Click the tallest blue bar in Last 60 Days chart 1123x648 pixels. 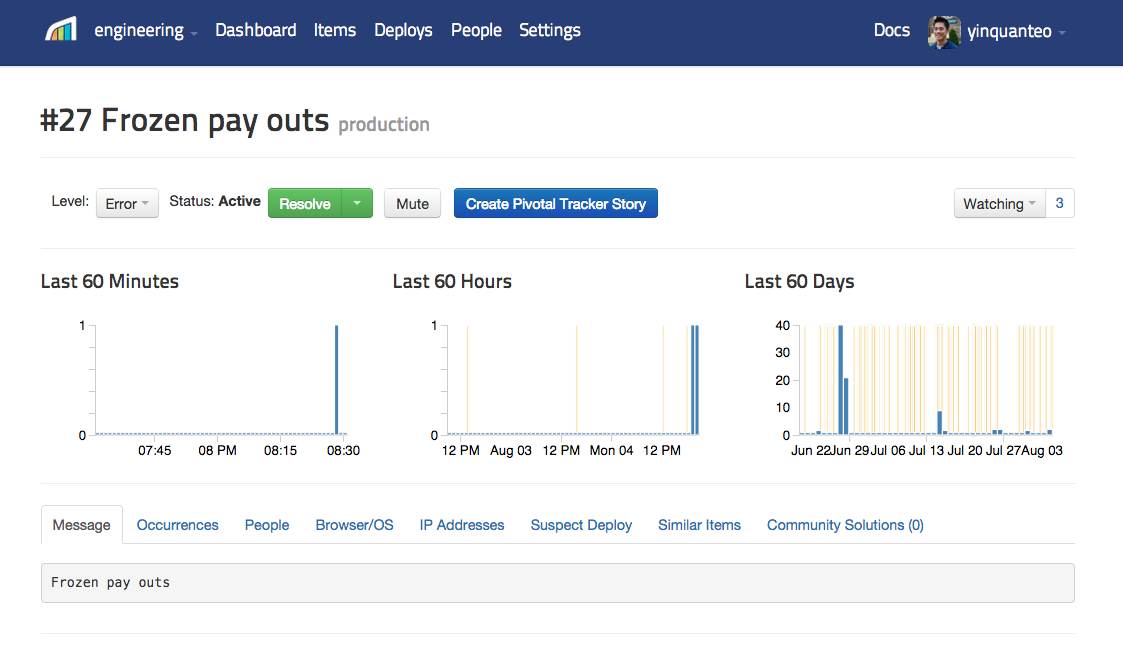pyautogui.click(x=841, y=379)
